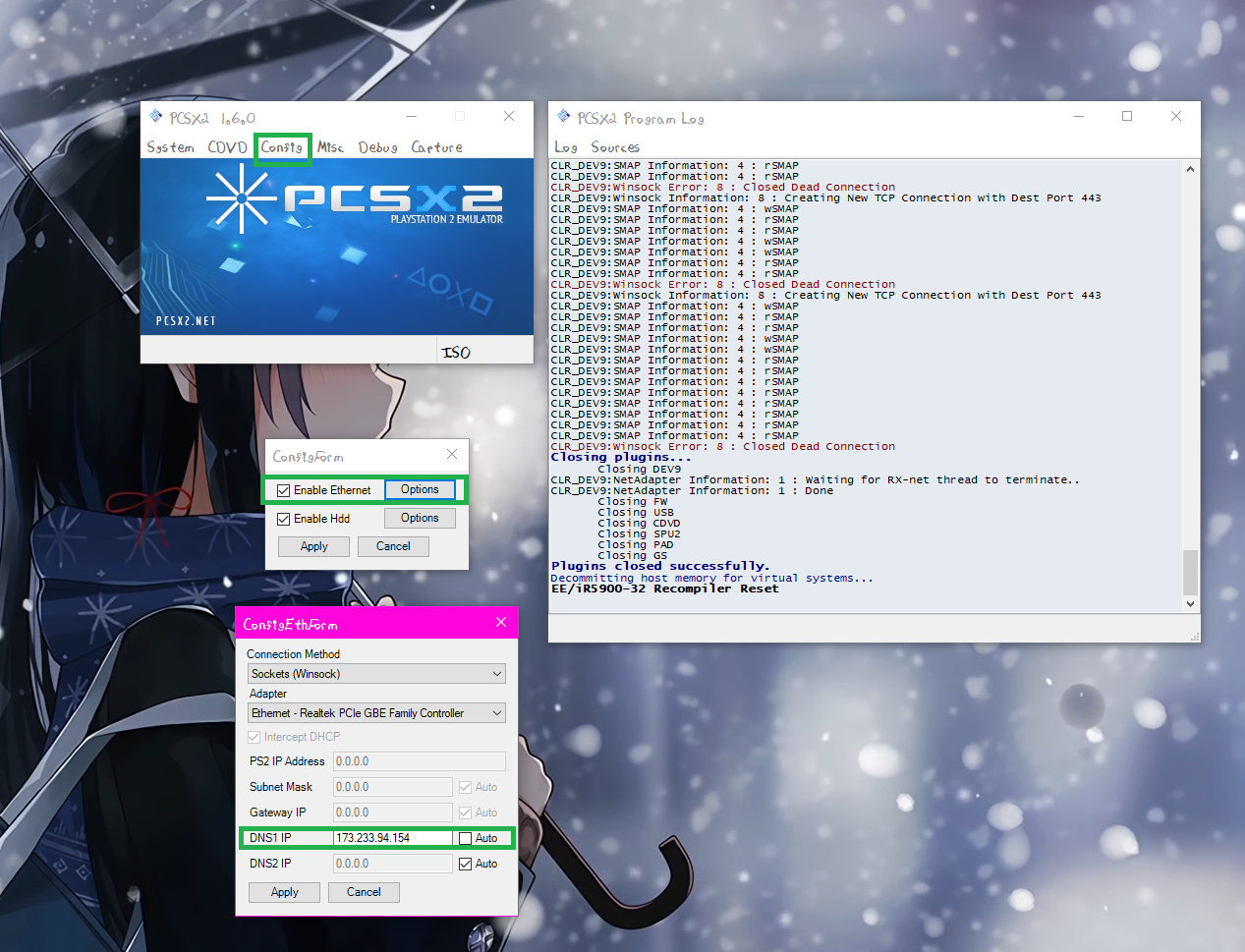The width and height of the screenshot is (1245, 952).
Task: Click 'Decommitting host memory for virtual systems...' line
Action: (x=711, y=578)
